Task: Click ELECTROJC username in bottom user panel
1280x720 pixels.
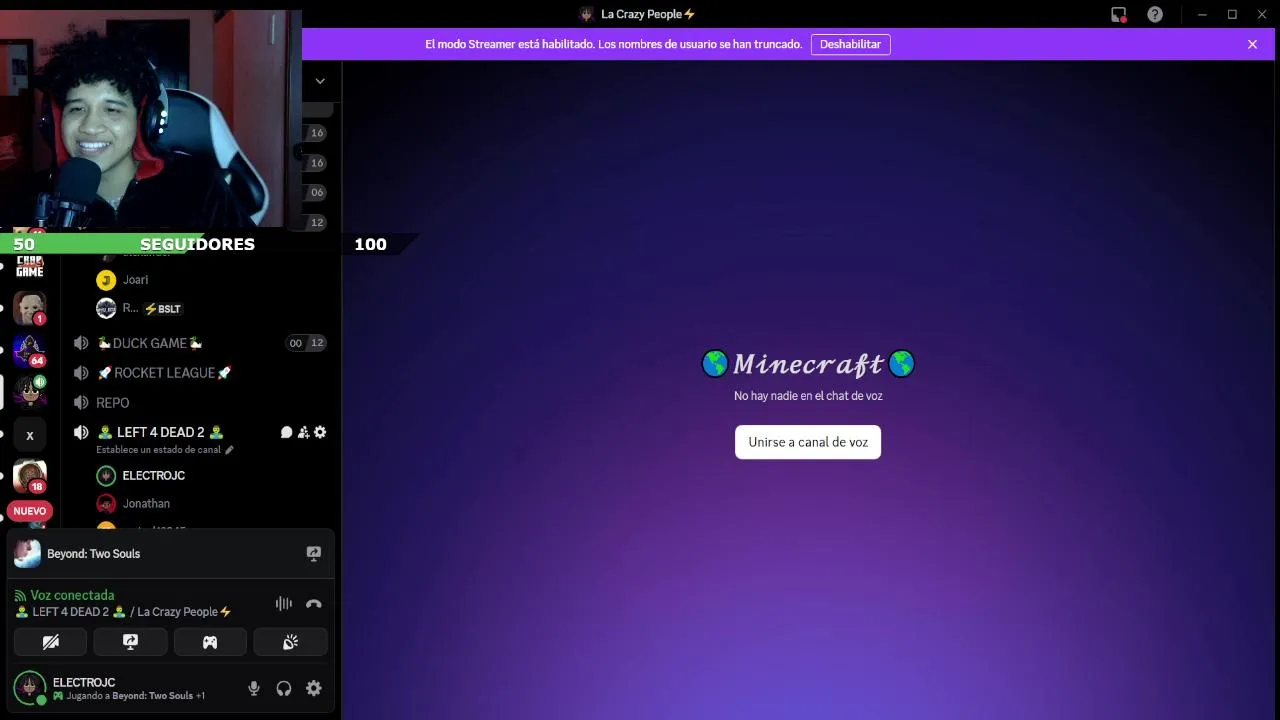Action: click(84, 682)
